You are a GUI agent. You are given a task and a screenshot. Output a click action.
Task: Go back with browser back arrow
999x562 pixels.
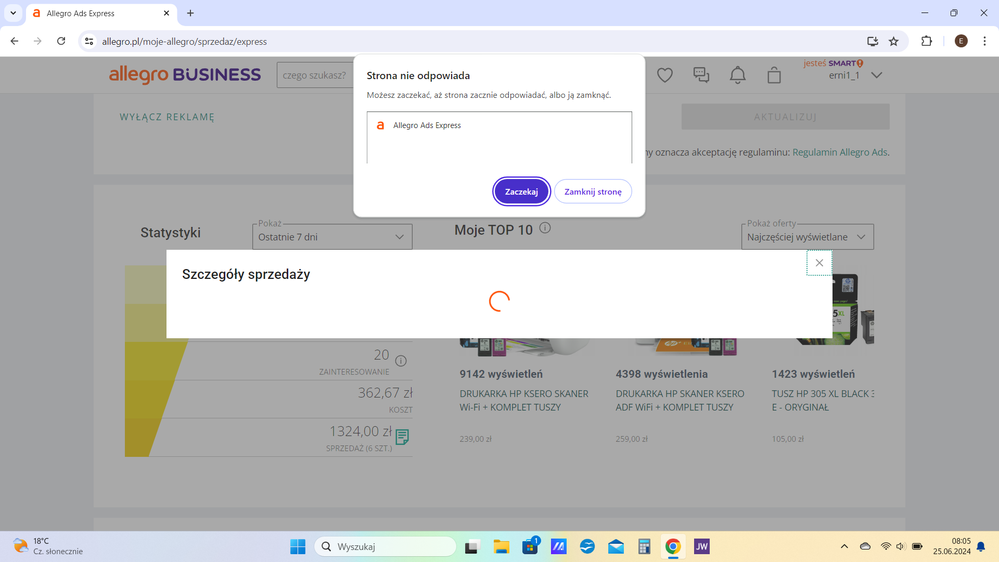[14, 41]
